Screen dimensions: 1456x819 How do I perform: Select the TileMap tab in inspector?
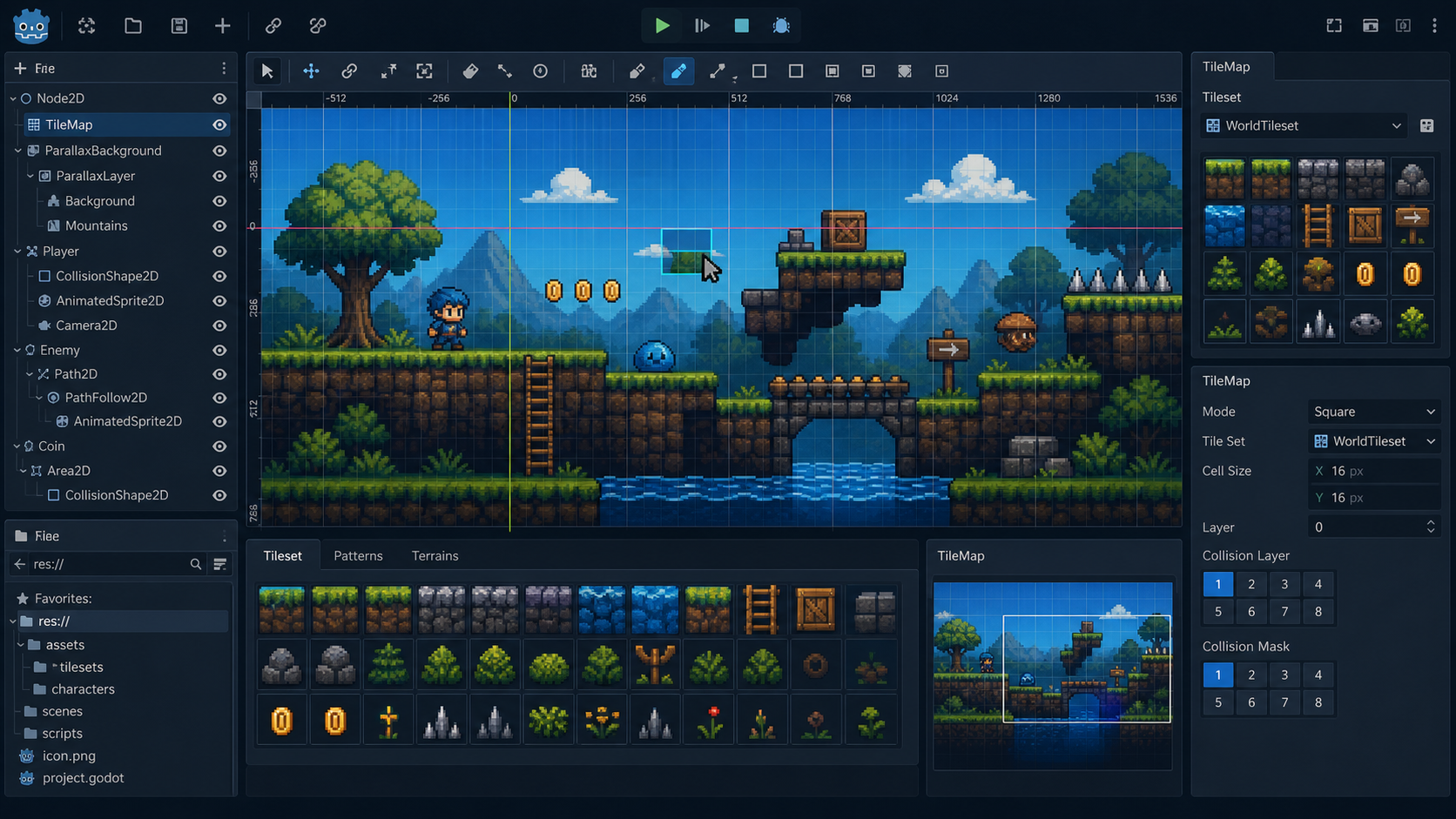coord(1226,67)
